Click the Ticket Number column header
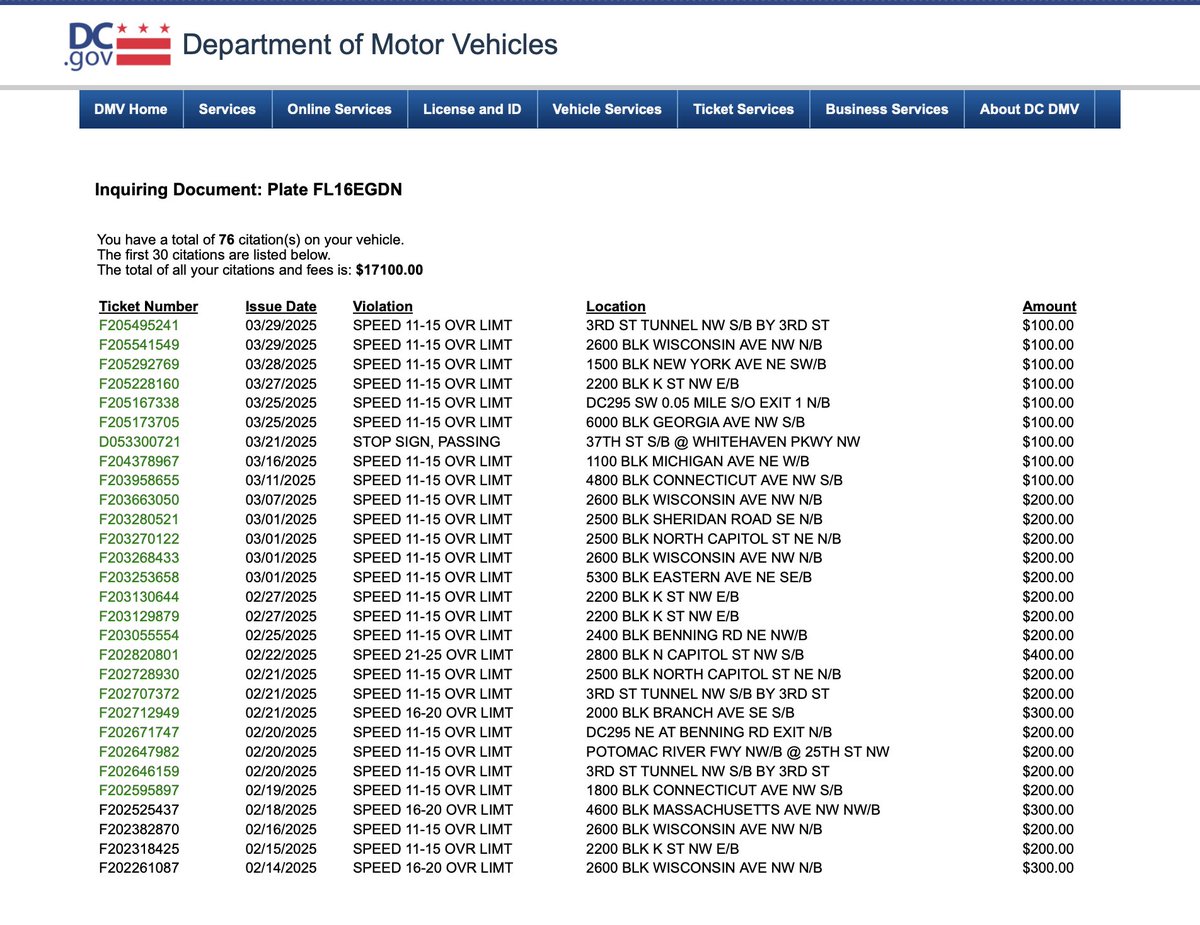Viewport: 1200px width, 925px height. point(148,306)
